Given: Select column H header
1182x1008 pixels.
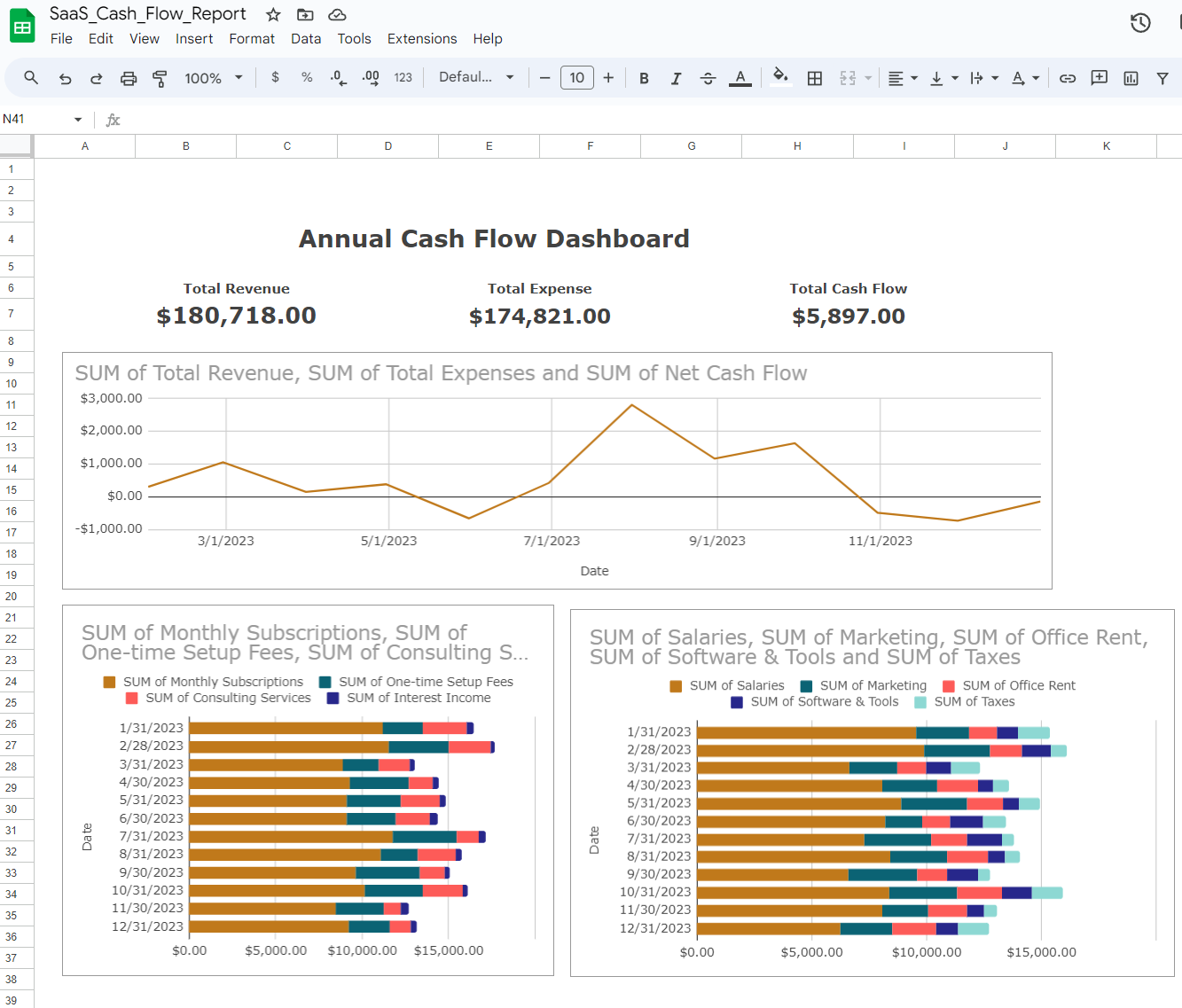Looking at the screenshot, I should pos(797,146).
